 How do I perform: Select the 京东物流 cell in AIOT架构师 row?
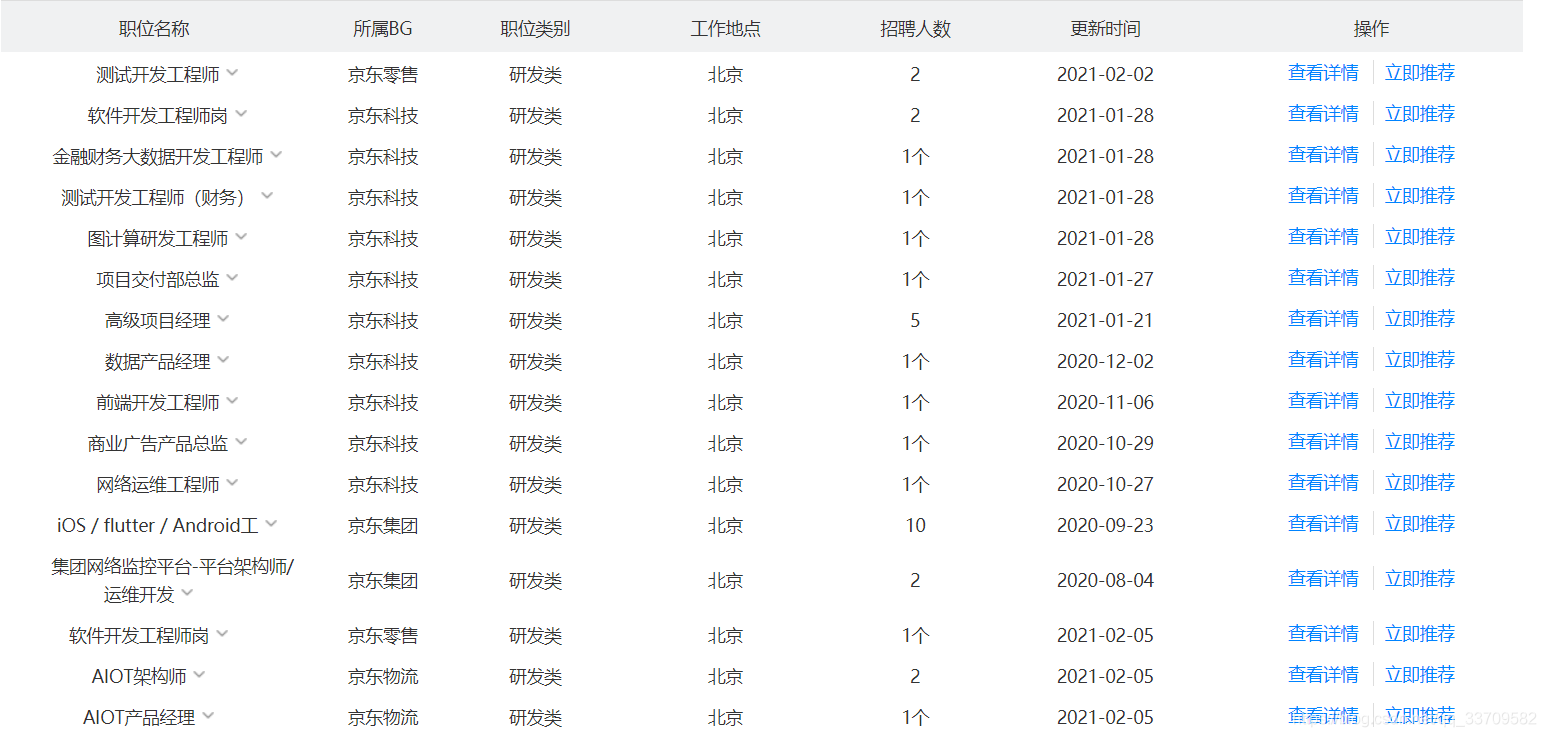tap(383, 676)
